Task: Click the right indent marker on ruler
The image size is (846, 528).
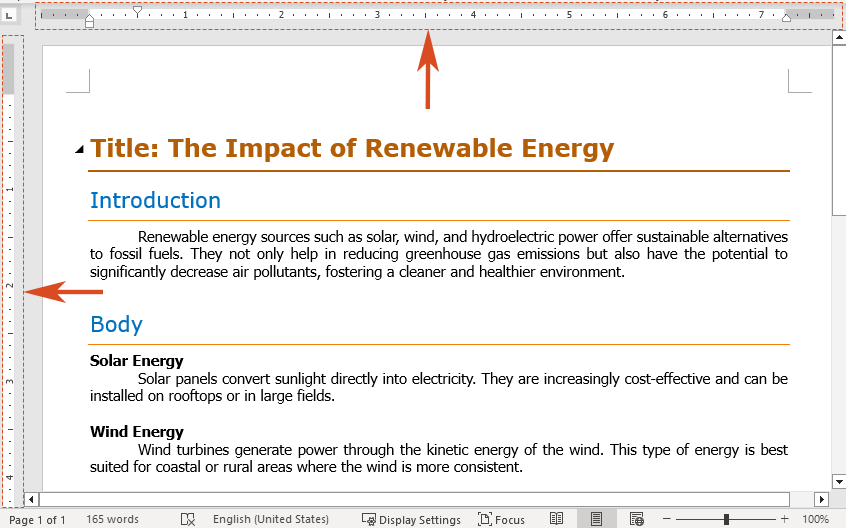Action: (786, 18)
